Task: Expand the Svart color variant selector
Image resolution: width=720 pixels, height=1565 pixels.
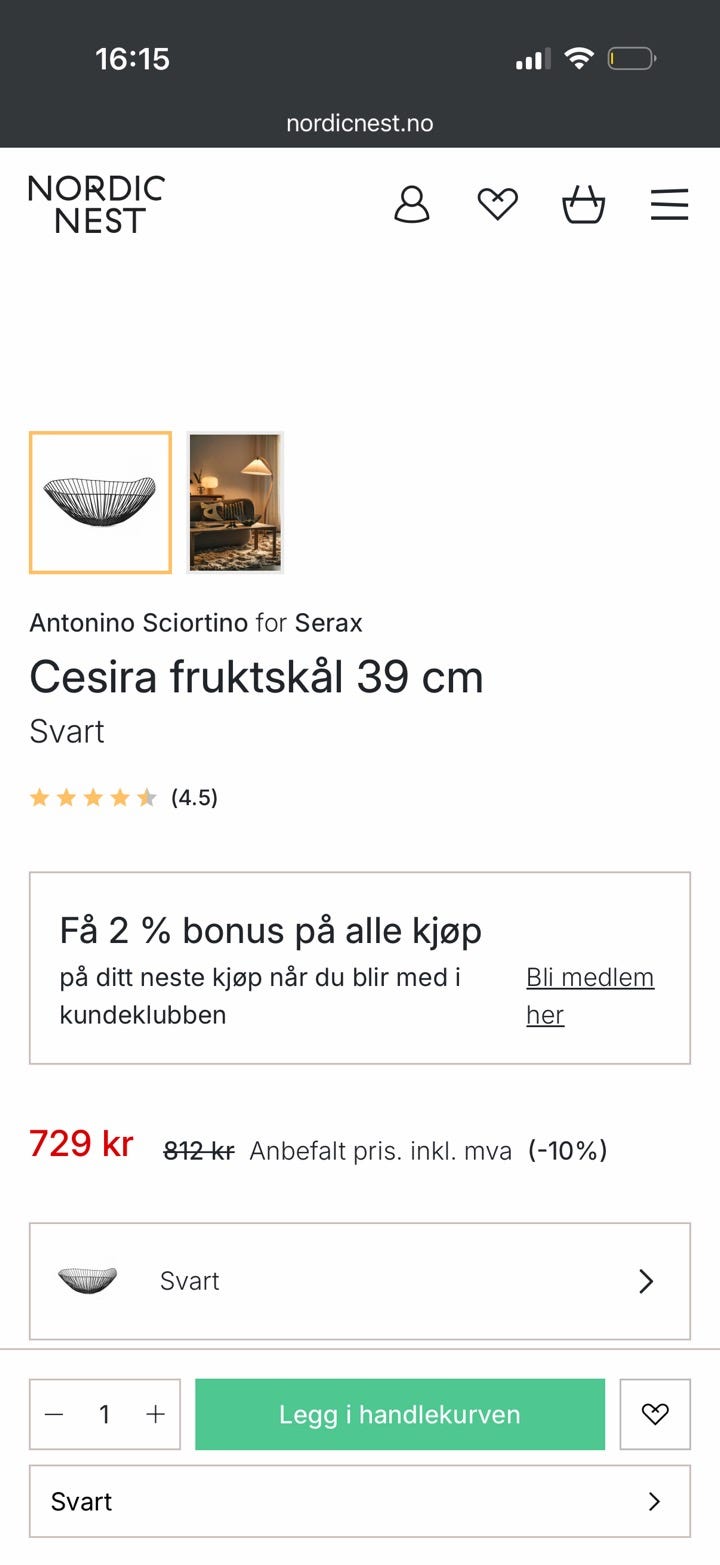Action: pyautogui.click(x=360, y=1281)
